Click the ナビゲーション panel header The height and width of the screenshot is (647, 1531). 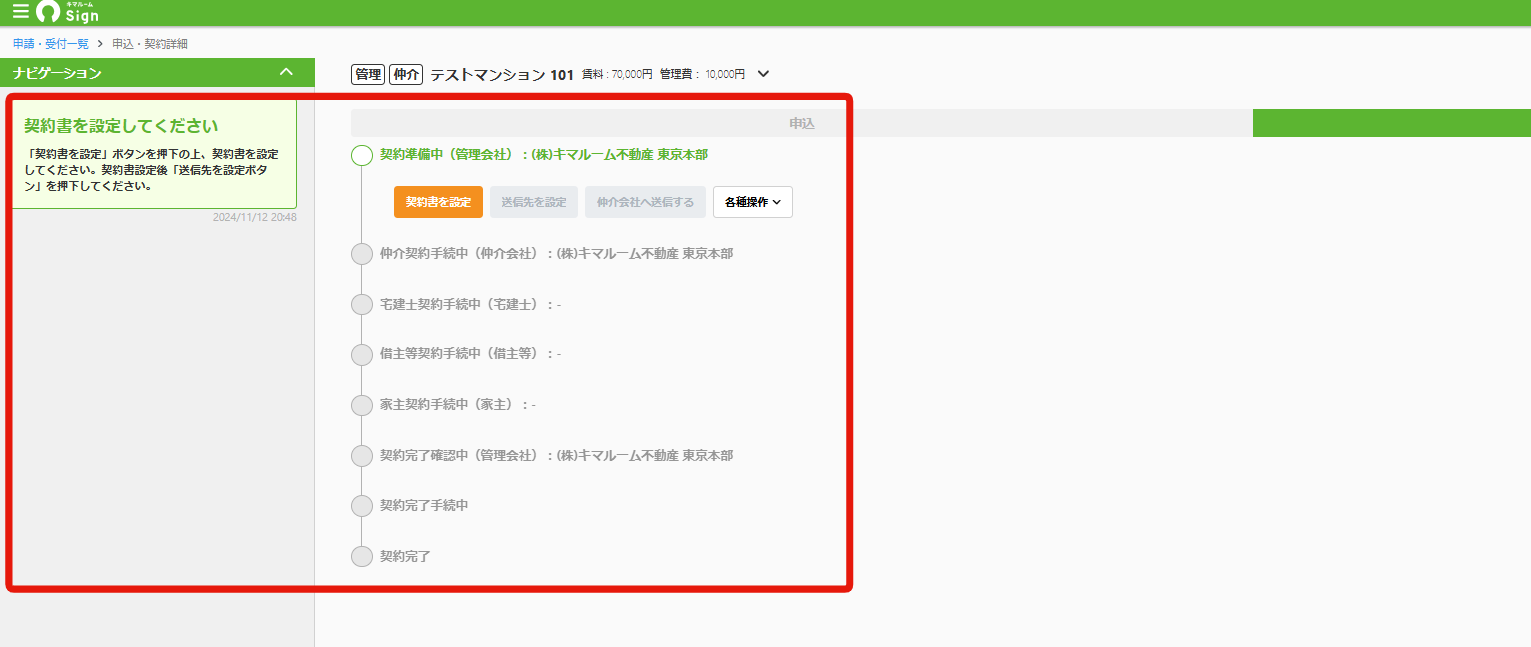click(157, 72)
